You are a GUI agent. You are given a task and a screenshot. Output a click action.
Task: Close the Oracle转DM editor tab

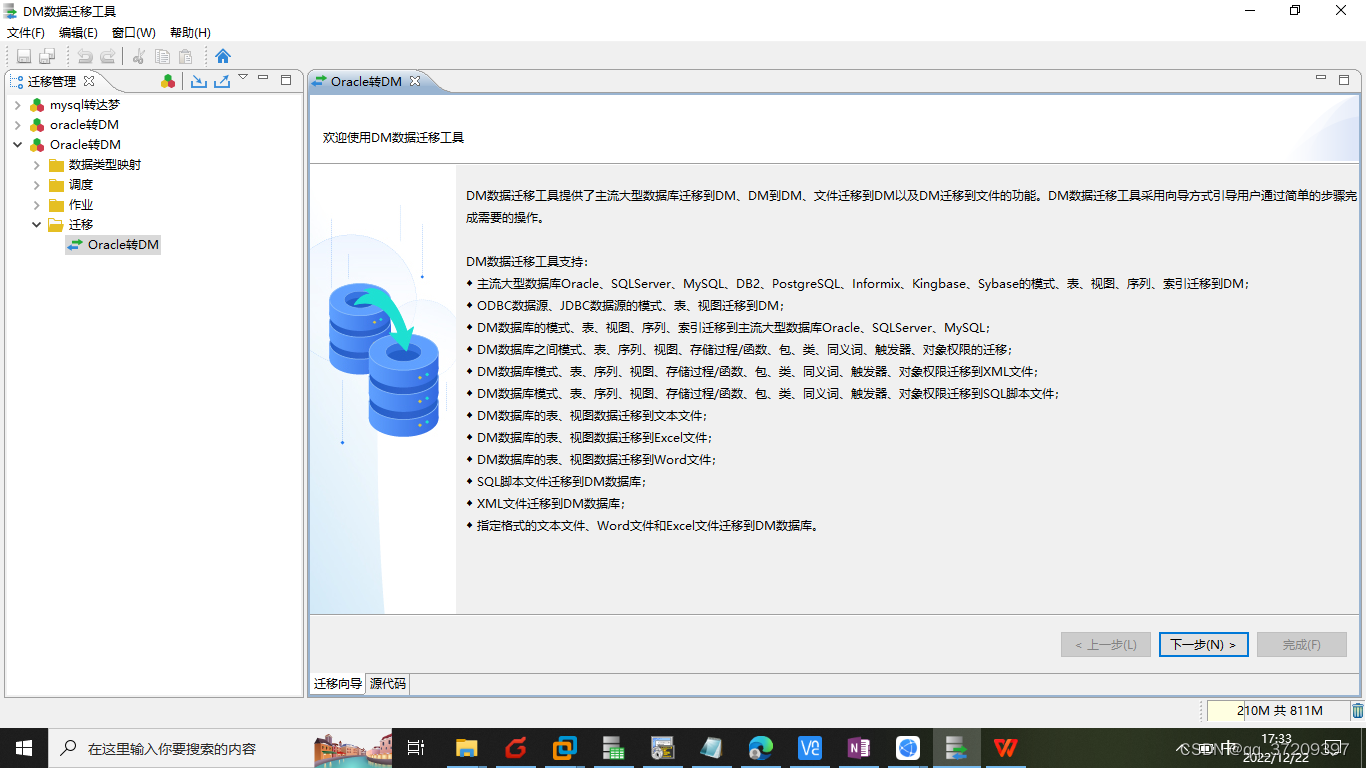(x=415, y=81)
